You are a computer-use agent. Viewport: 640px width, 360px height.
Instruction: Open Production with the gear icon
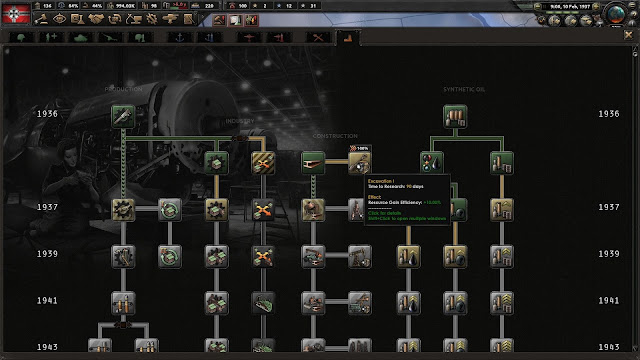pyautogui.click(x=152, y=19)
